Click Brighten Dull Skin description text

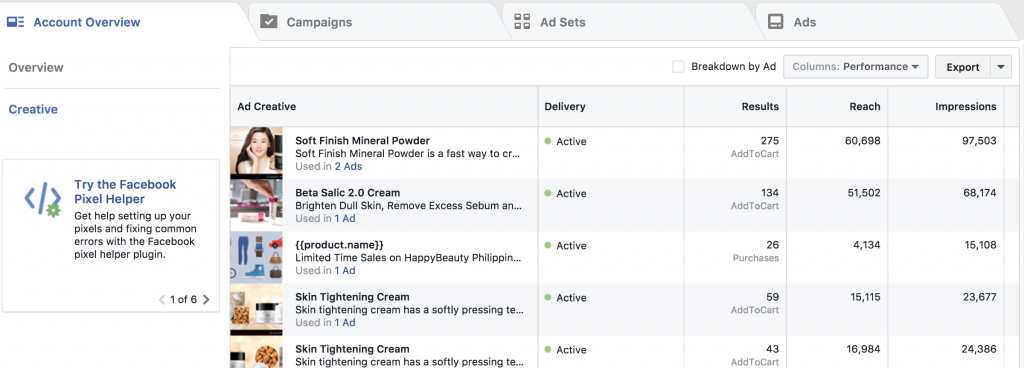[408, 206]
